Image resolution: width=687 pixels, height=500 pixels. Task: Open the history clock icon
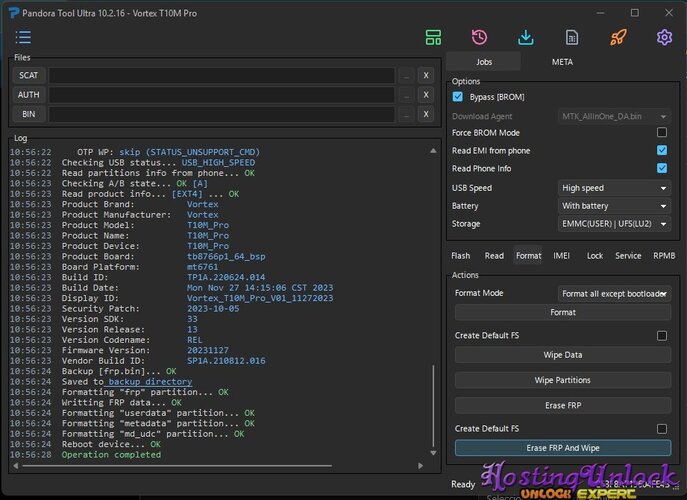[x=479, y=37]
